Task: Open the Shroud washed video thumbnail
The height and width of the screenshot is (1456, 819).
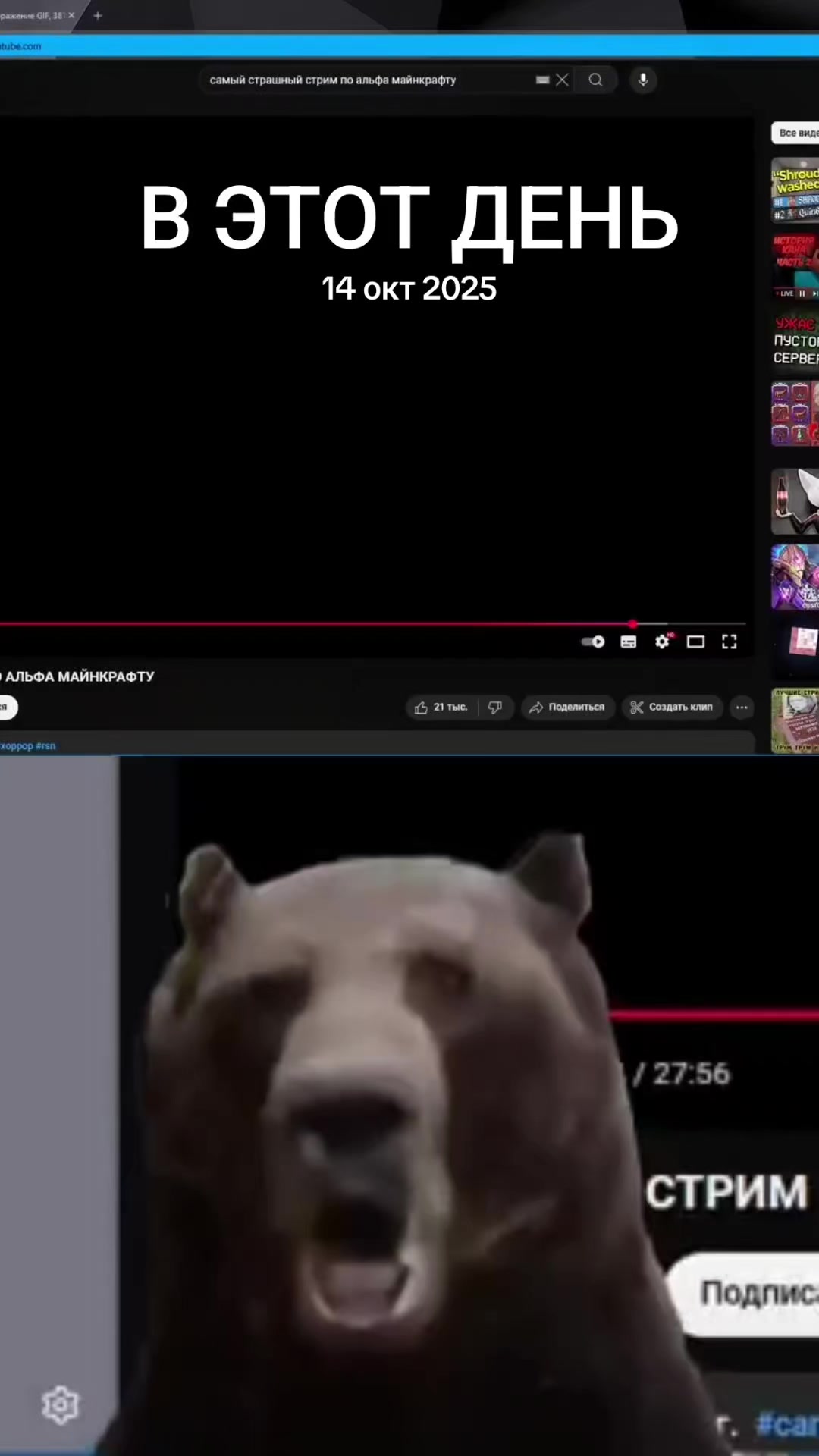Action: pos(795,190)
